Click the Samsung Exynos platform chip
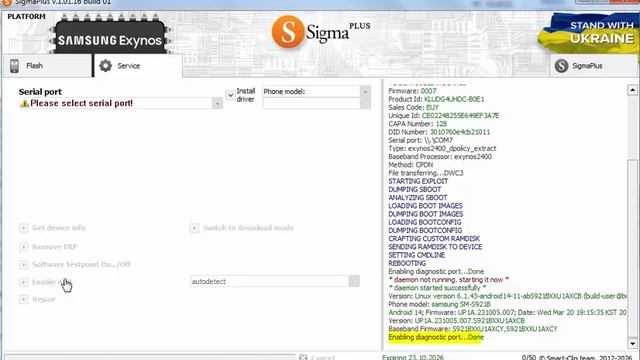The height and width of the screenshot is (360, 640). [110, 36]
